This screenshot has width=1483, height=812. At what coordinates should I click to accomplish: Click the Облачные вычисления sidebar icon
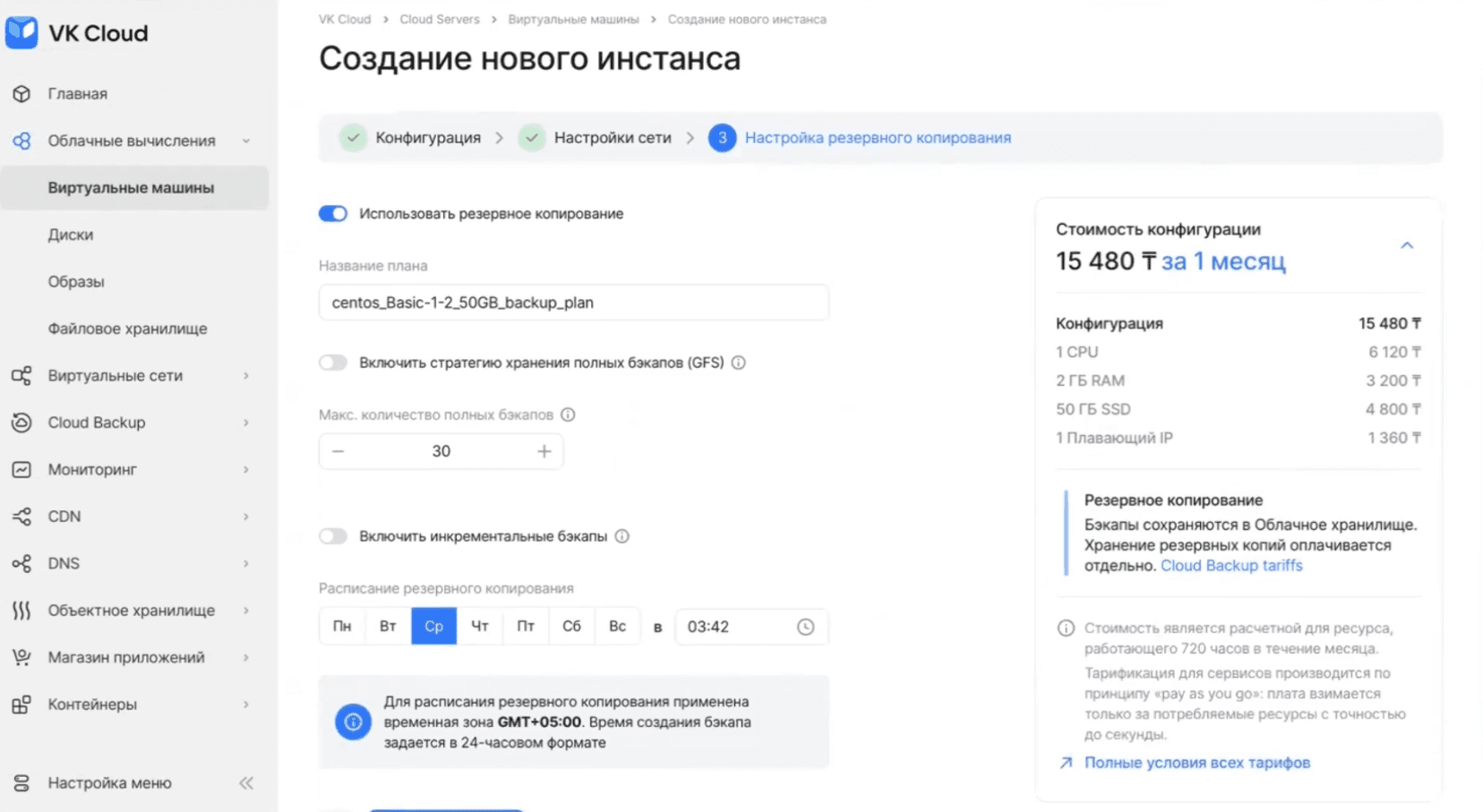21,141
